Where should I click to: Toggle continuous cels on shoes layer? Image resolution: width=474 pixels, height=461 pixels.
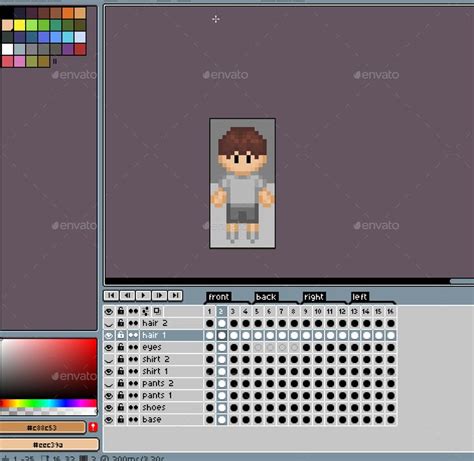click(x=133, y=407)
